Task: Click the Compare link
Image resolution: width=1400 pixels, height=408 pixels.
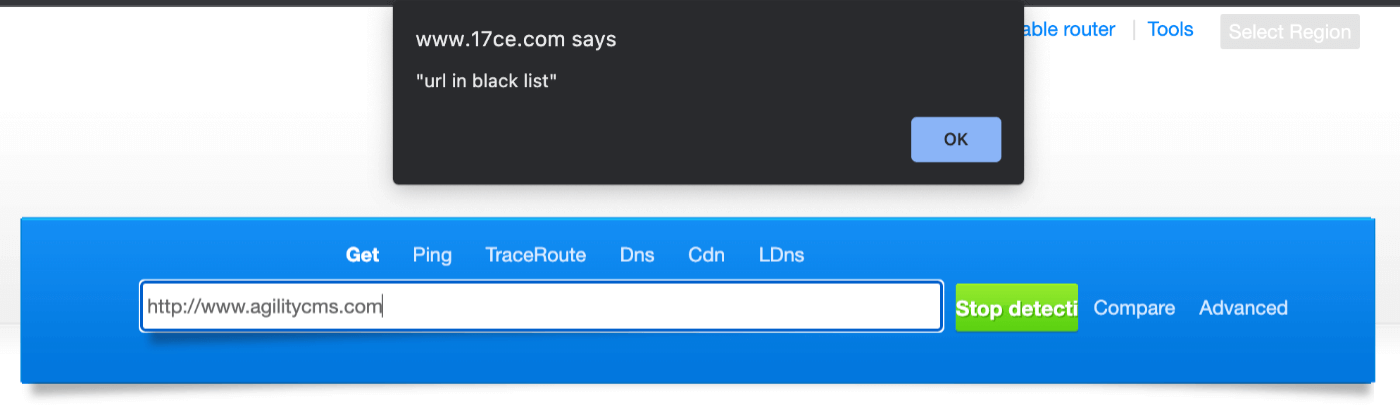Action: coord(1134,308)
